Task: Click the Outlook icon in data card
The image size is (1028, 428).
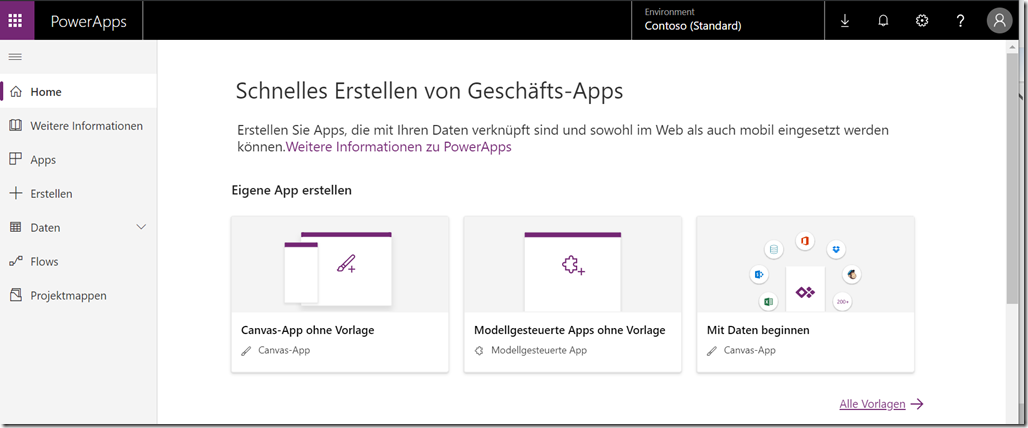Action: [x=759, y=275]
